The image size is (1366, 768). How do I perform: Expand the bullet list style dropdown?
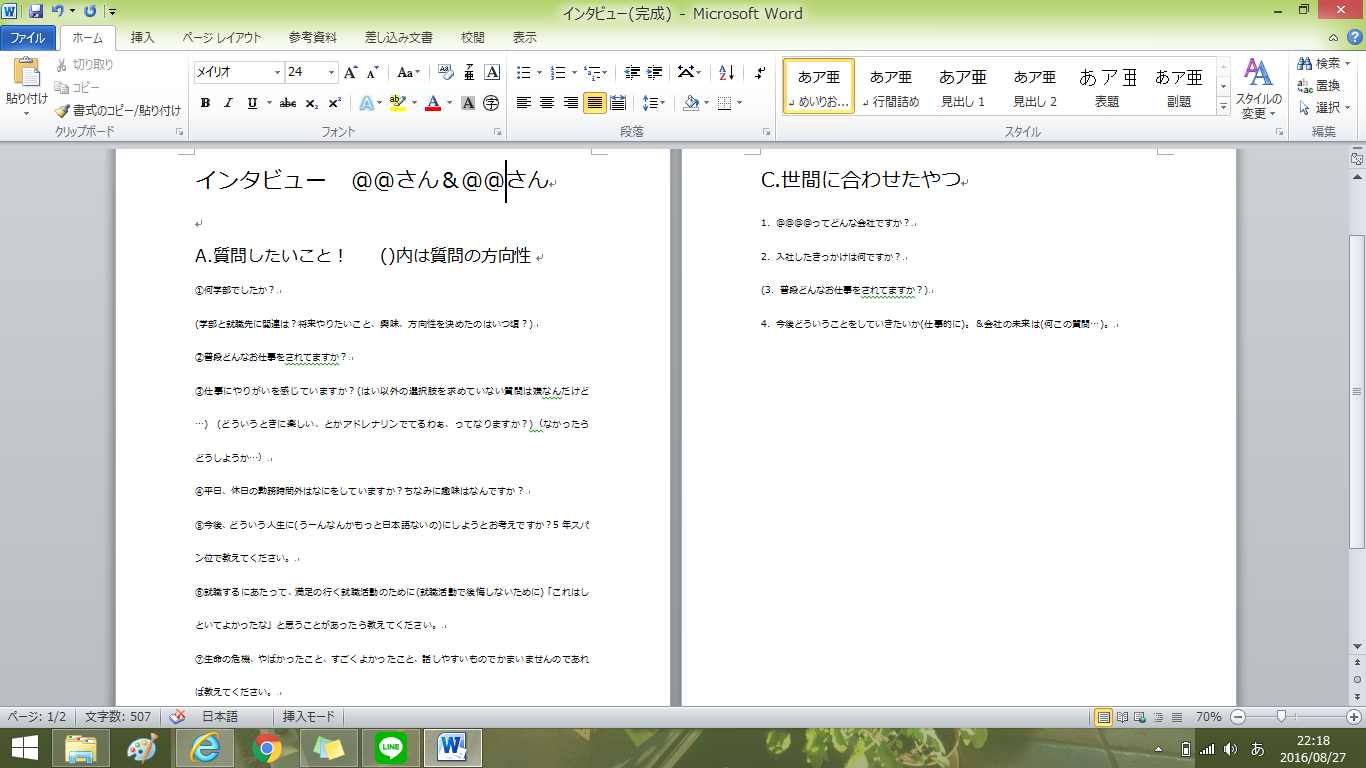click(x=540, y=73)
